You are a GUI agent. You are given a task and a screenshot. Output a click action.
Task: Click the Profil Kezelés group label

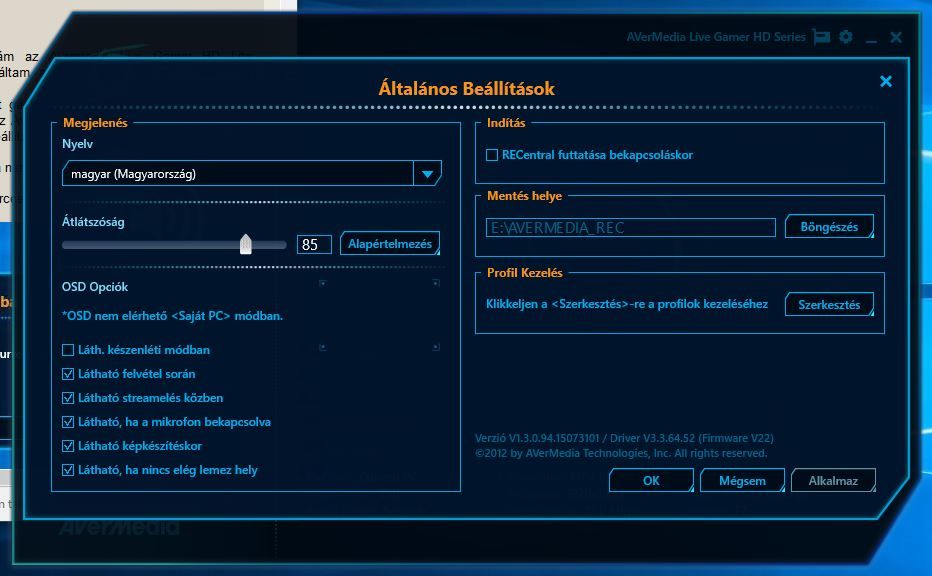coord(525,272)
